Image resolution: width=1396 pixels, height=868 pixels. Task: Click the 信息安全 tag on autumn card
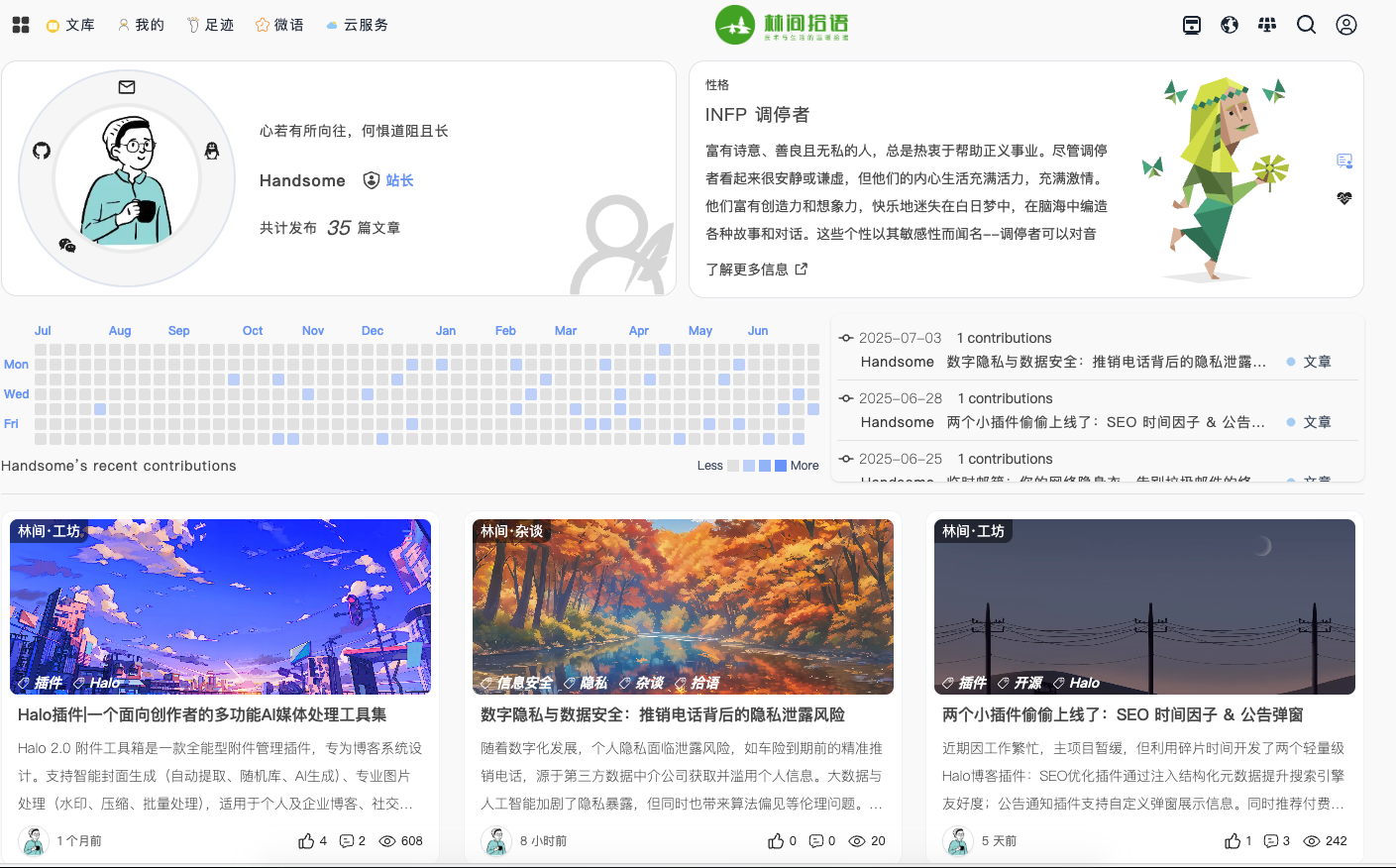tap(516, 683)
